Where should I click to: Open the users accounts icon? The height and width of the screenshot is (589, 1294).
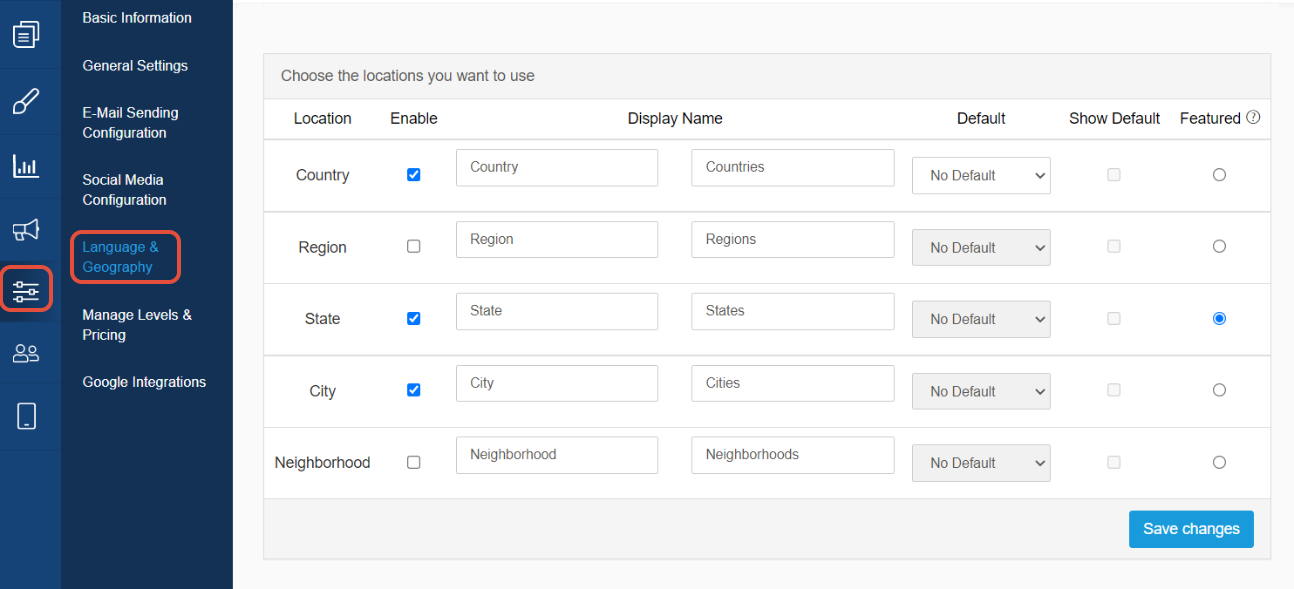(x=26, y=353)
